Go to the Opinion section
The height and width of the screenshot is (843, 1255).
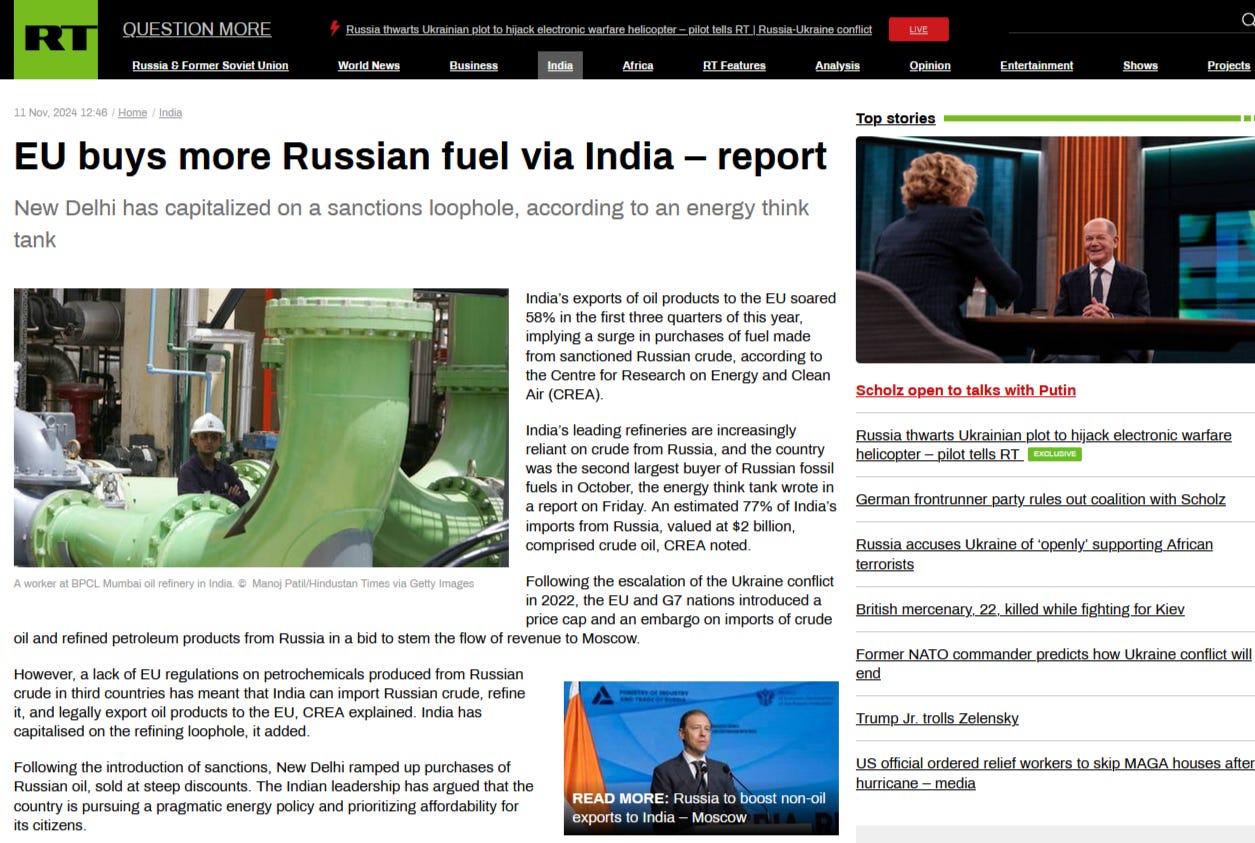click(x=930, y=66)
